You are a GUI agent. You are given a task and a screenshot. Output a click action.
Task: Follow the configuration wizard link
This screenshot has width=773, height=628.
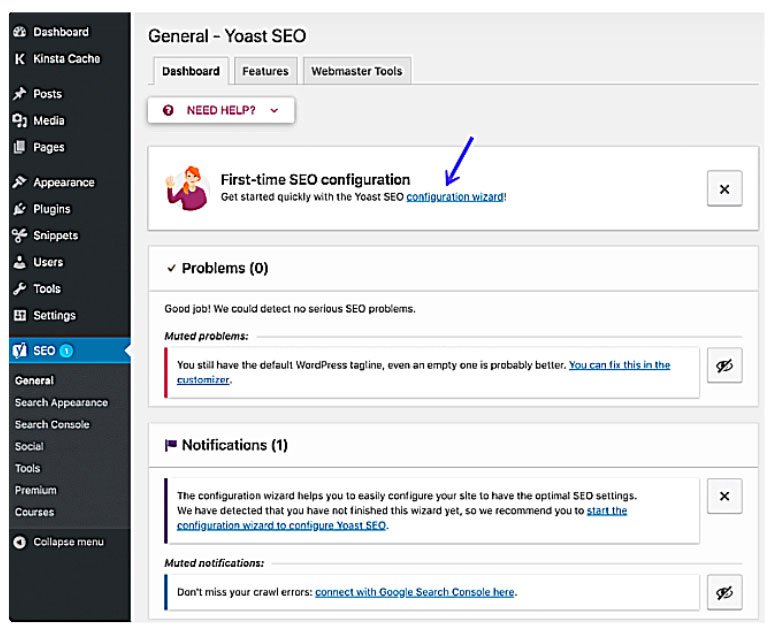point(455,197)
